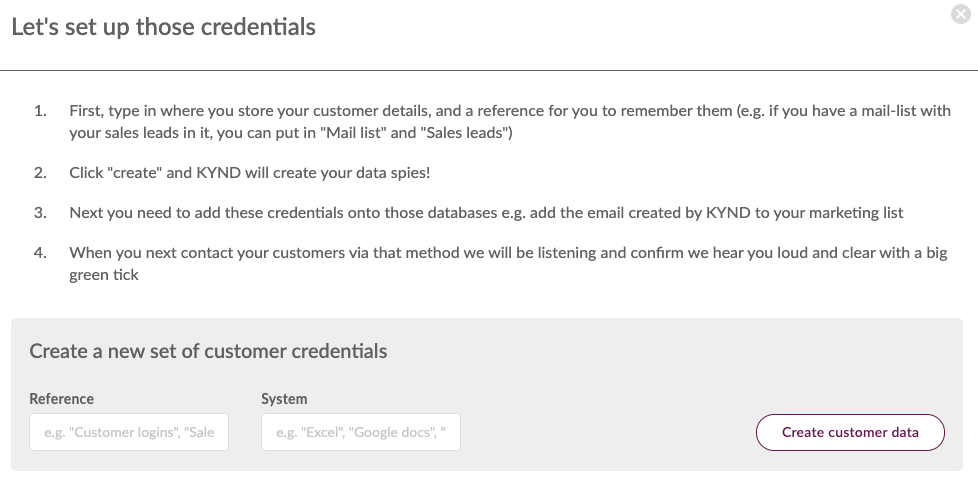
Task: Click the horizontal divider under the dialog title
Action: (489, 70)
